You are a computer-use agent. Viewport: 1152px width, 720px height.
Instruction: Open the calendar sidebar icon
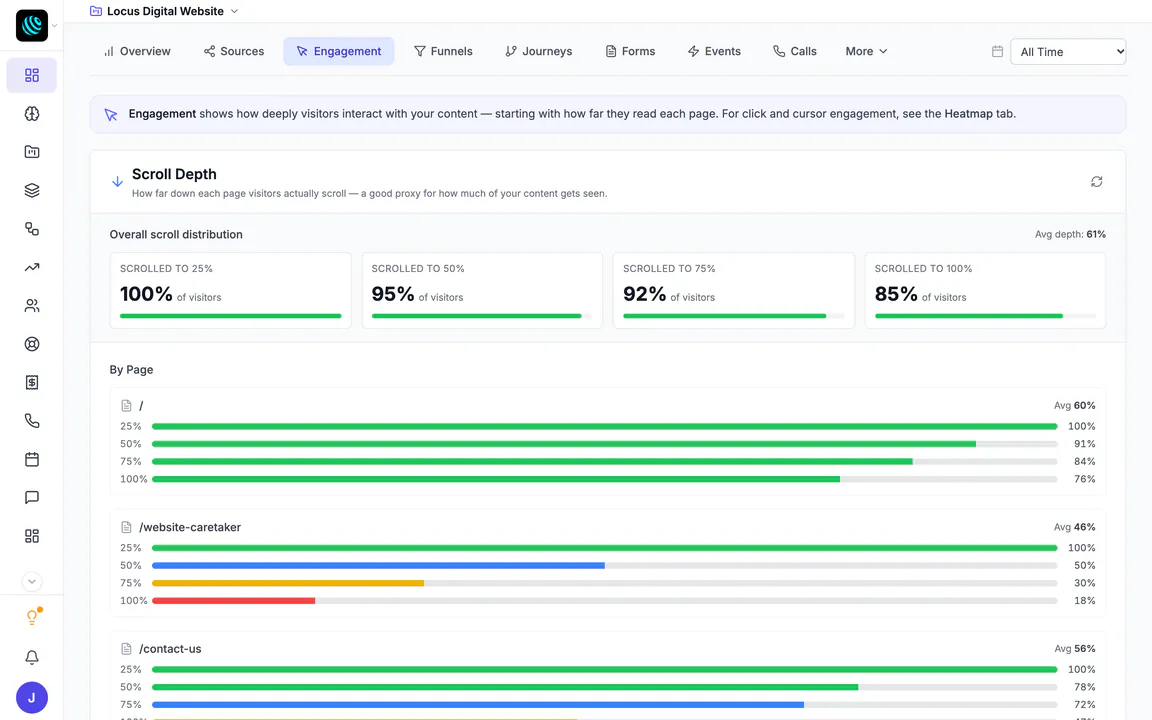tap(32, 459)
